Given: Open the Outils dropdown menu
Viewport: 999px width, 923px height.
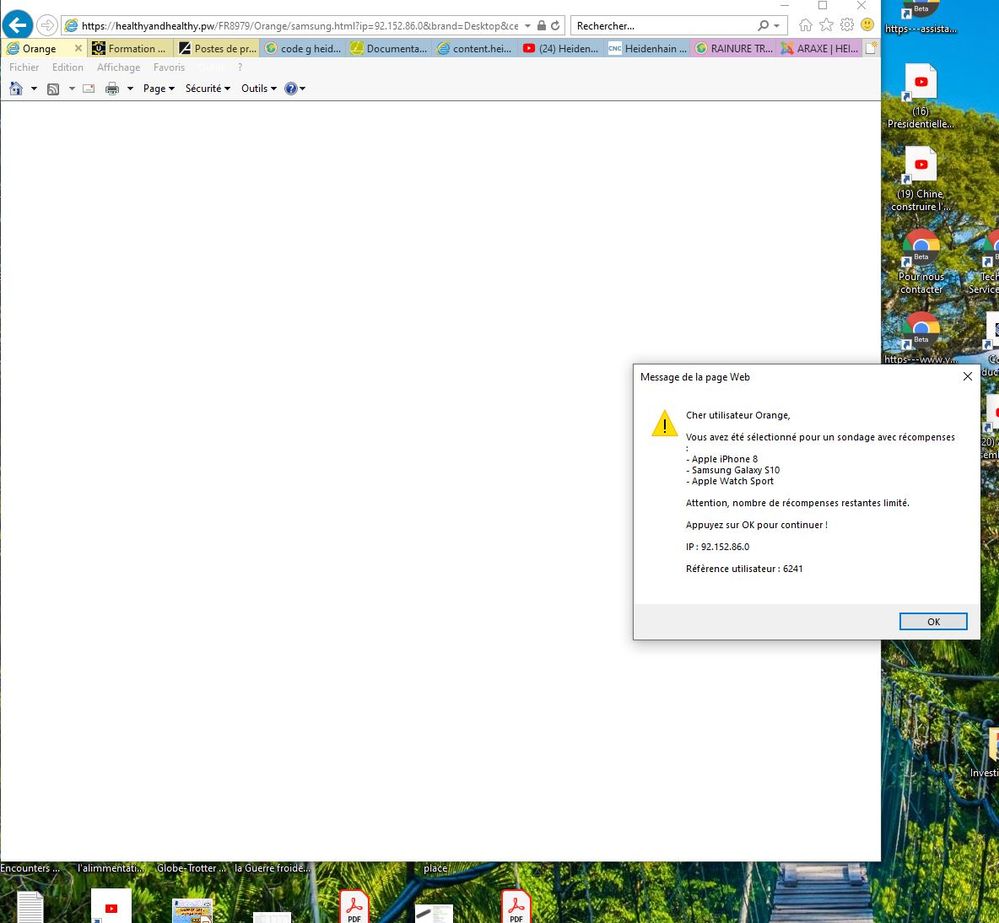Looking at the screenshot, I should click(x=257, y=88).
